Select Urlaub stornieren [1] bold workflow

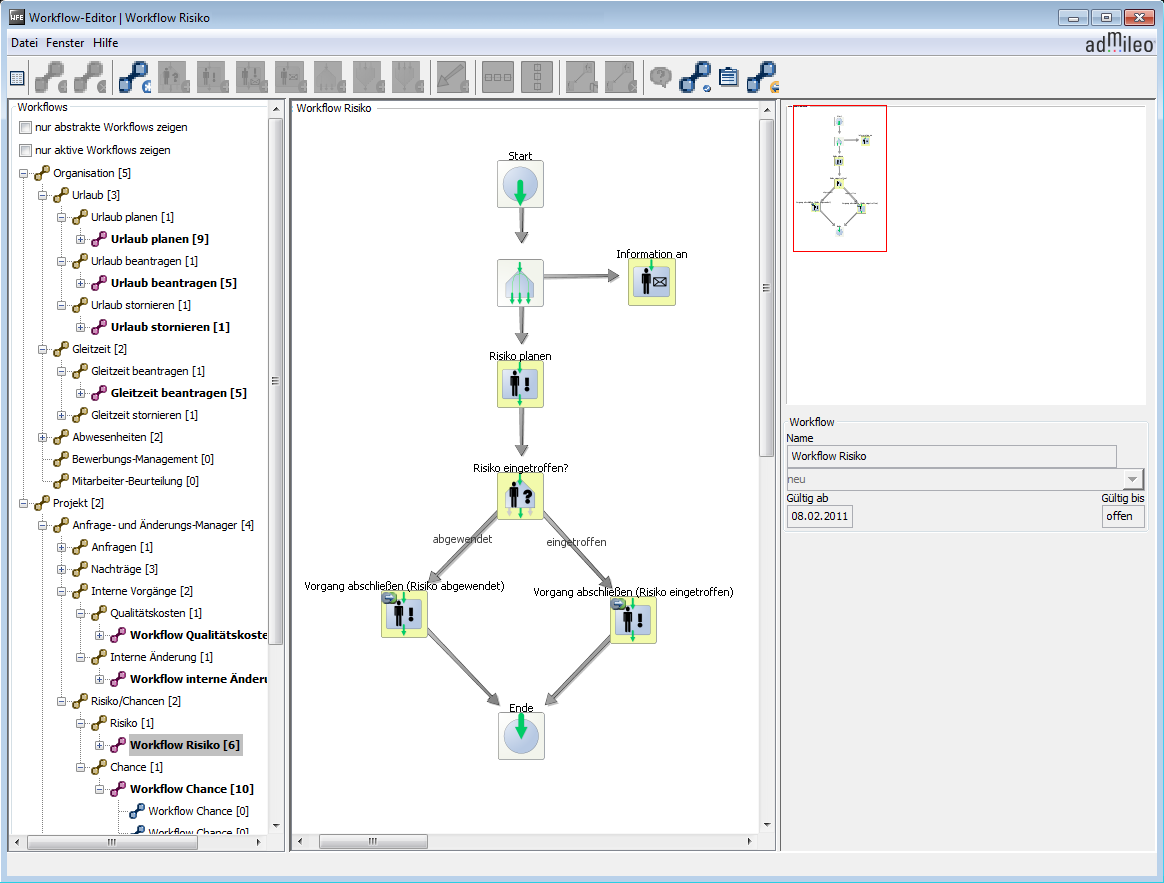point(170,327)
